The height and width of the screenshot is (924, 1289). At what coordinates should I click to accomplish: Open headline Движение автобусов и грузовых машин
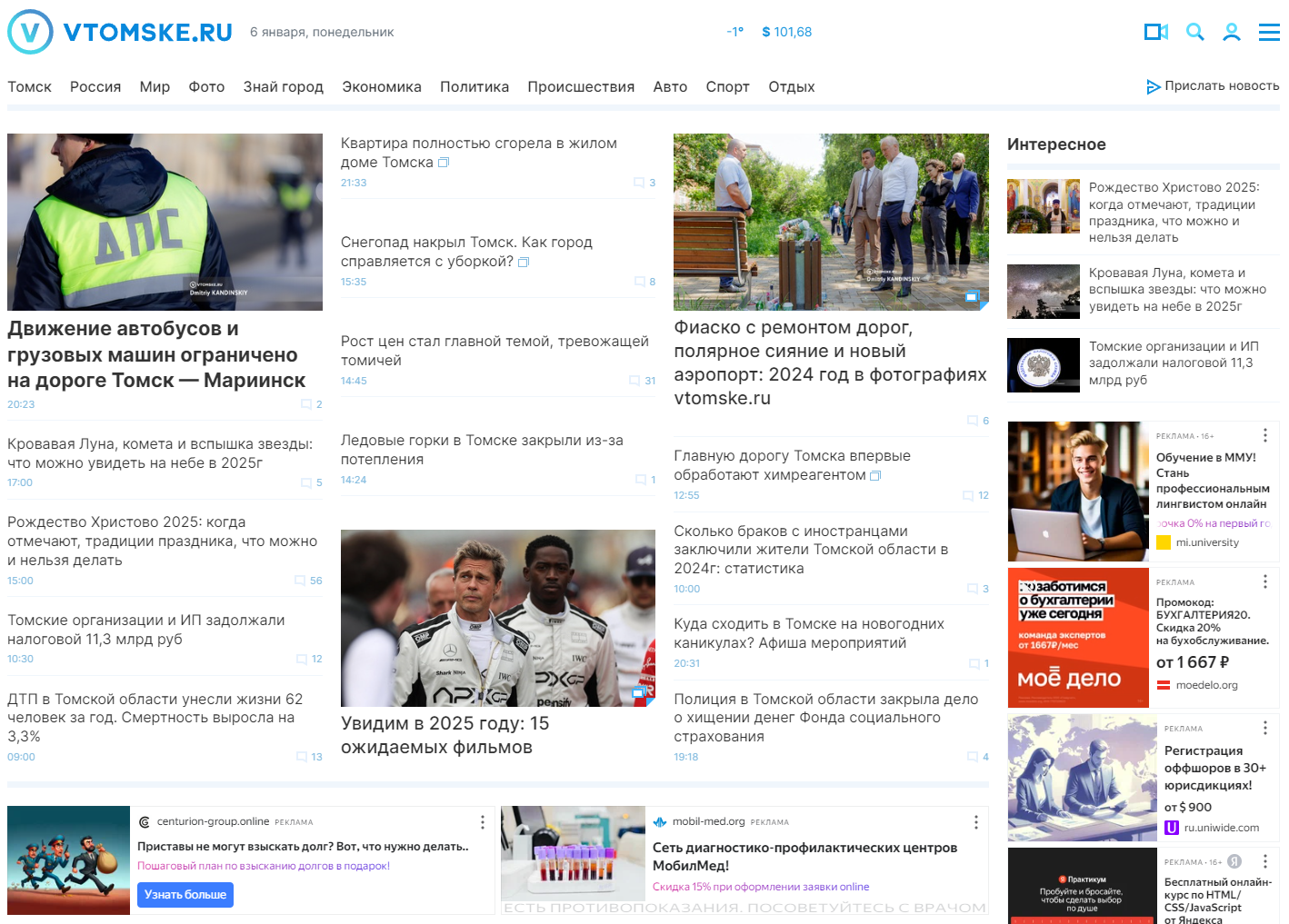156,354
